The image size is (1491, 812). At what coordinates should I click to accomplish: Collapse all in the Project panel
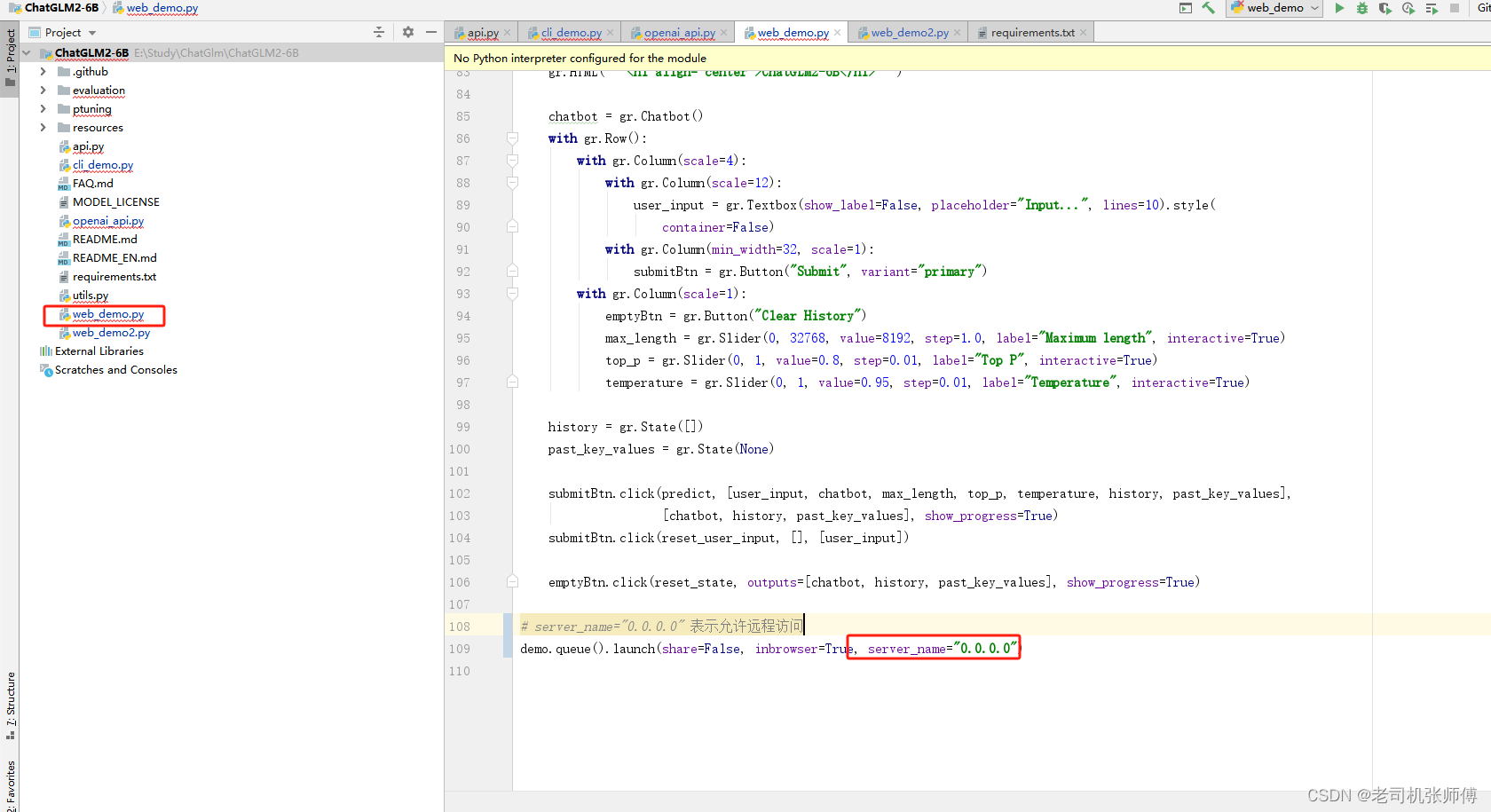(x=379, y=32)
